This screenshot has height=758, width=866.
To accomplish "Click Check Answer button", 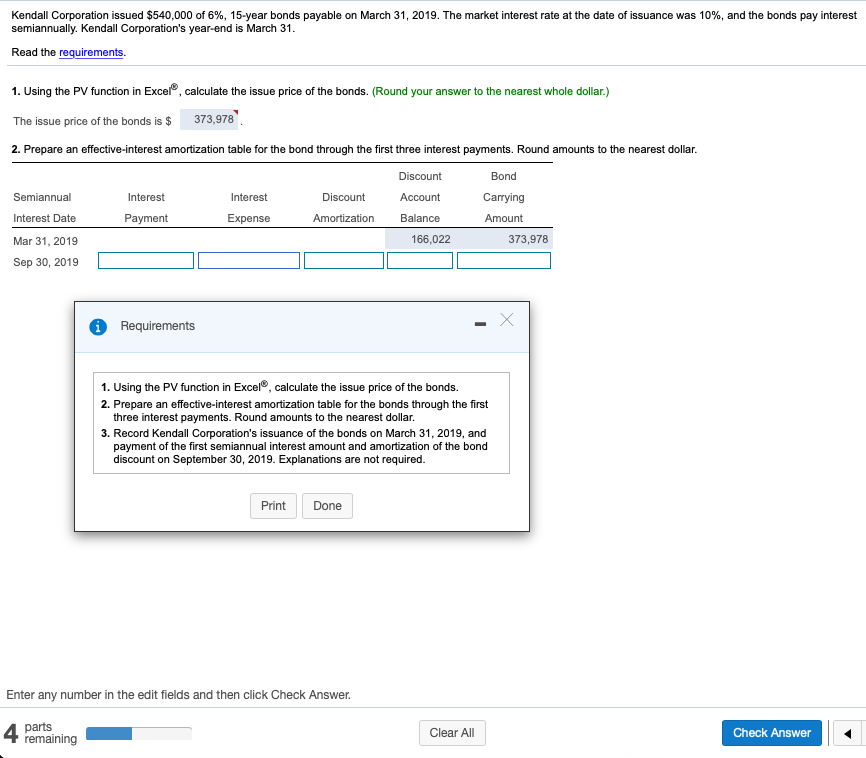I will [772, 733].
